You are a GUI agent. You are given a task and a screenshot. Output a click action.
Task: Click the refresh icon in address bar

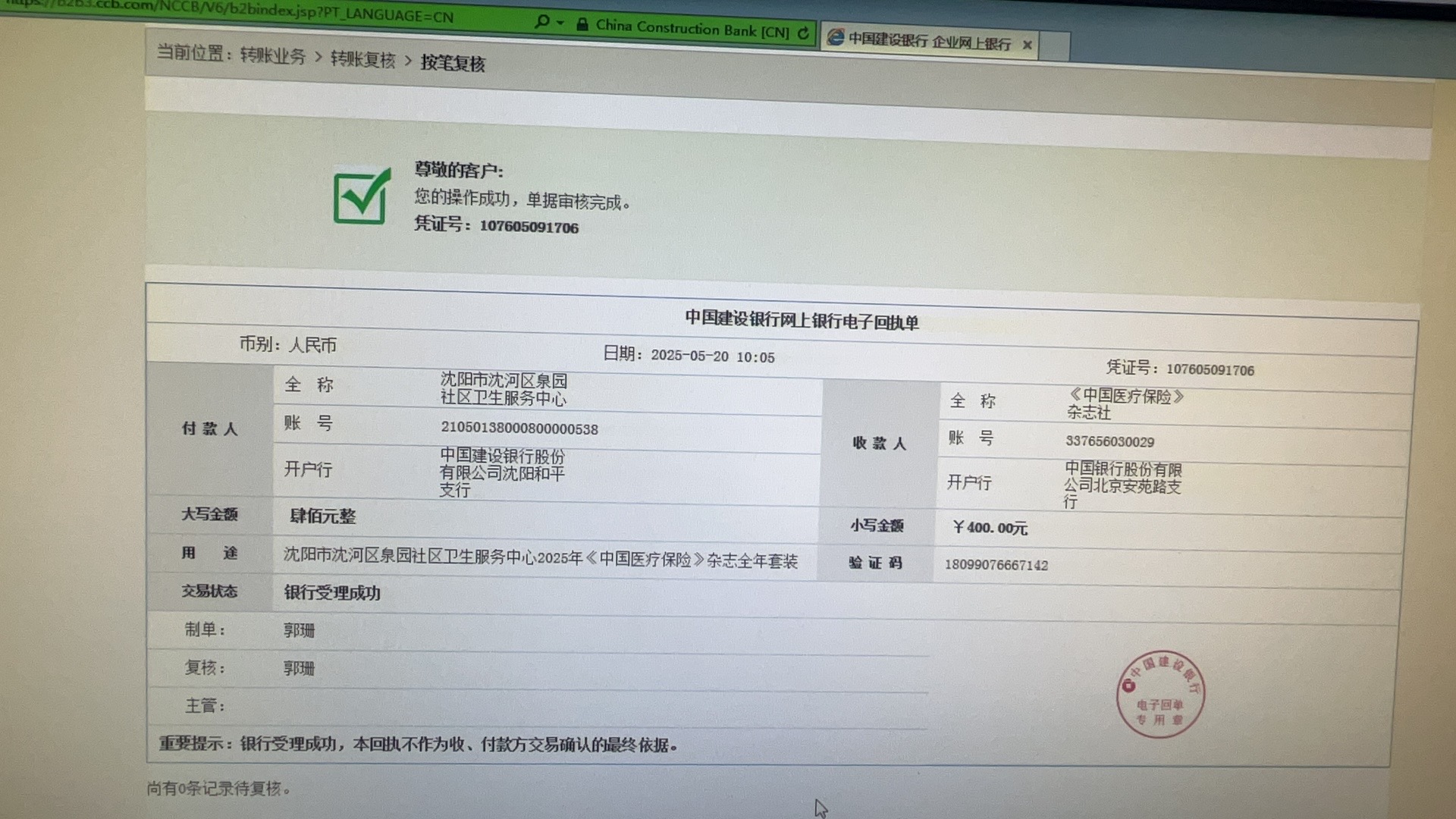pos(803,33)
